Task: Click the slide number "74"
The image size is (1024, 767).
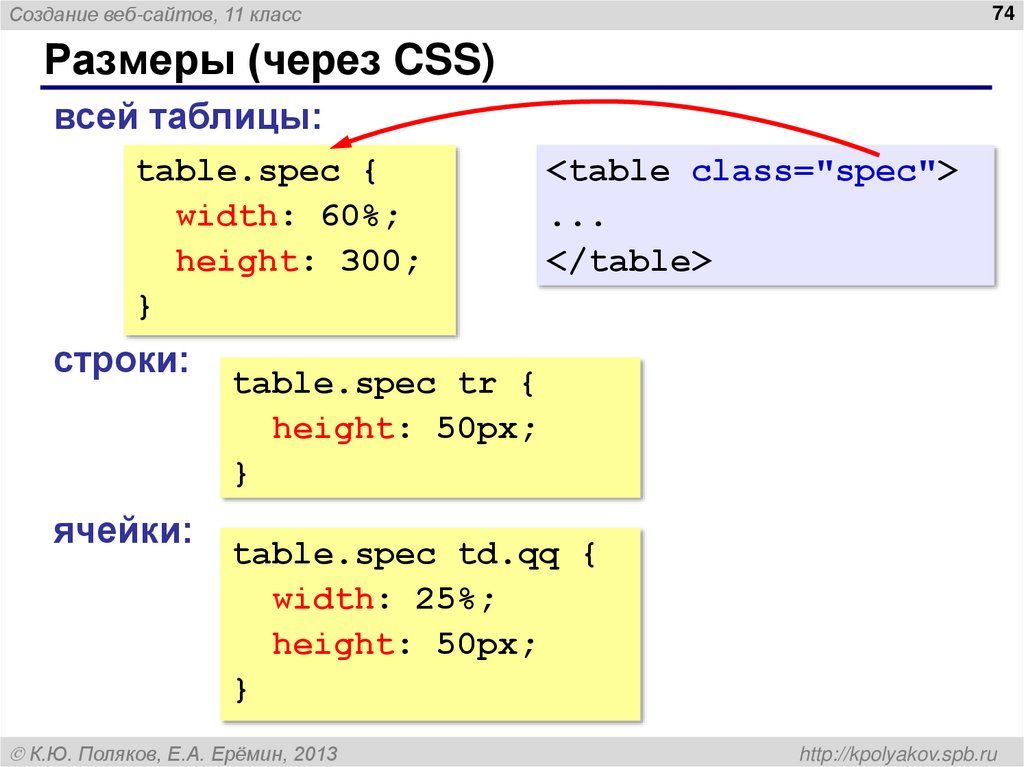Action: tap(1001, 14)
